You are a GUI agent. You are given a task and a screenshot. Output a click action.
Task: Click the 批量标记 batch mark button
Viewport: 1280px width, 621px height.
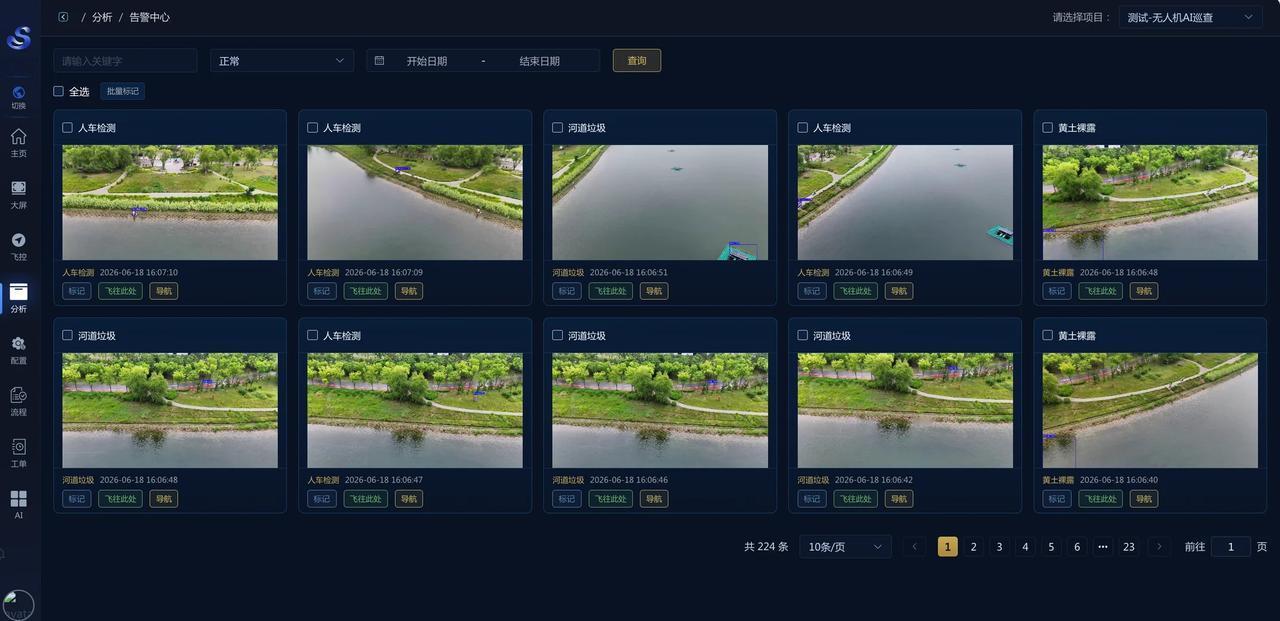[x=123, y=91]
